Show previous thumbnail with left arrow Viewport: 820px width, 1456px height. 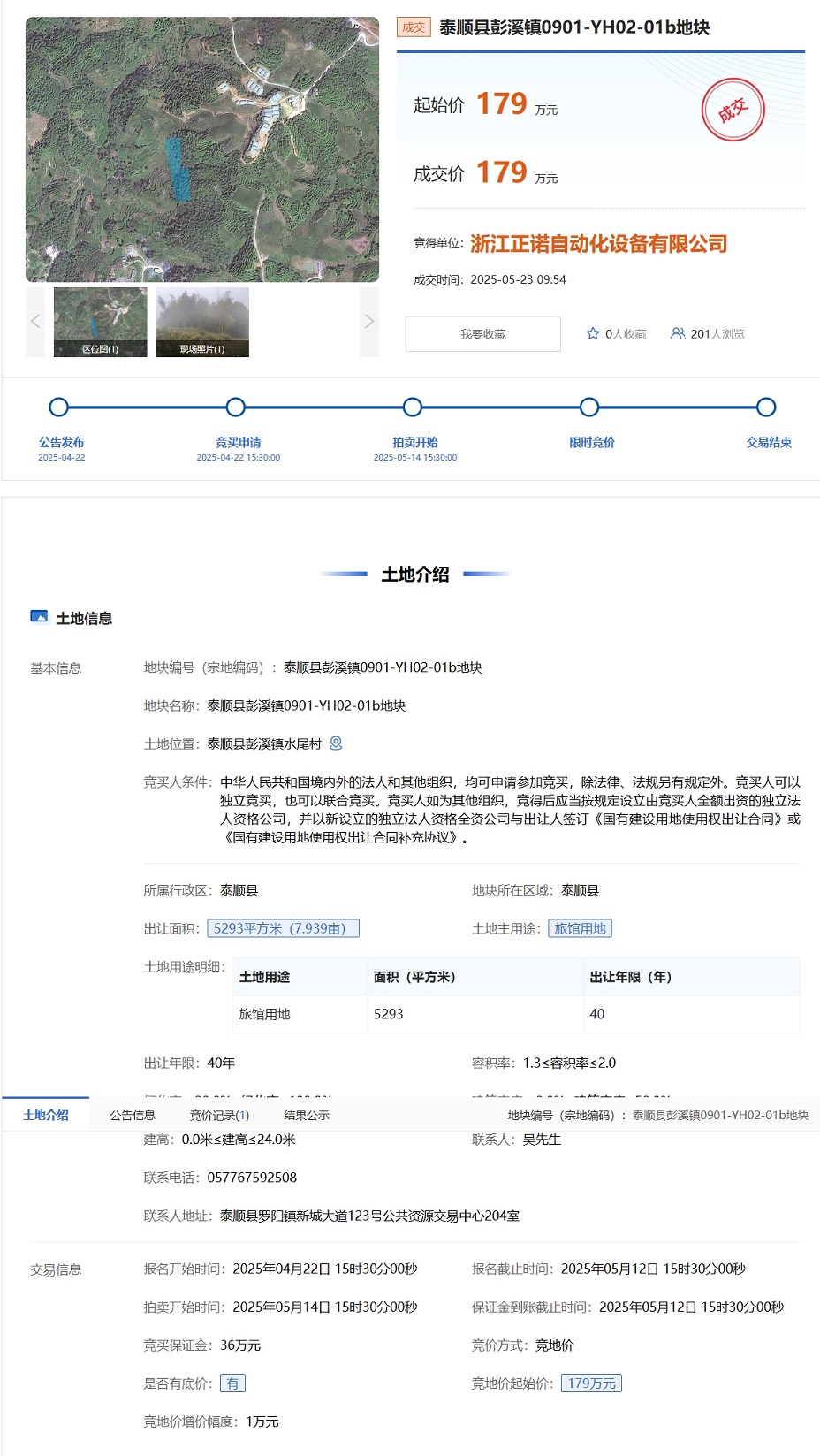pos(35,322)
